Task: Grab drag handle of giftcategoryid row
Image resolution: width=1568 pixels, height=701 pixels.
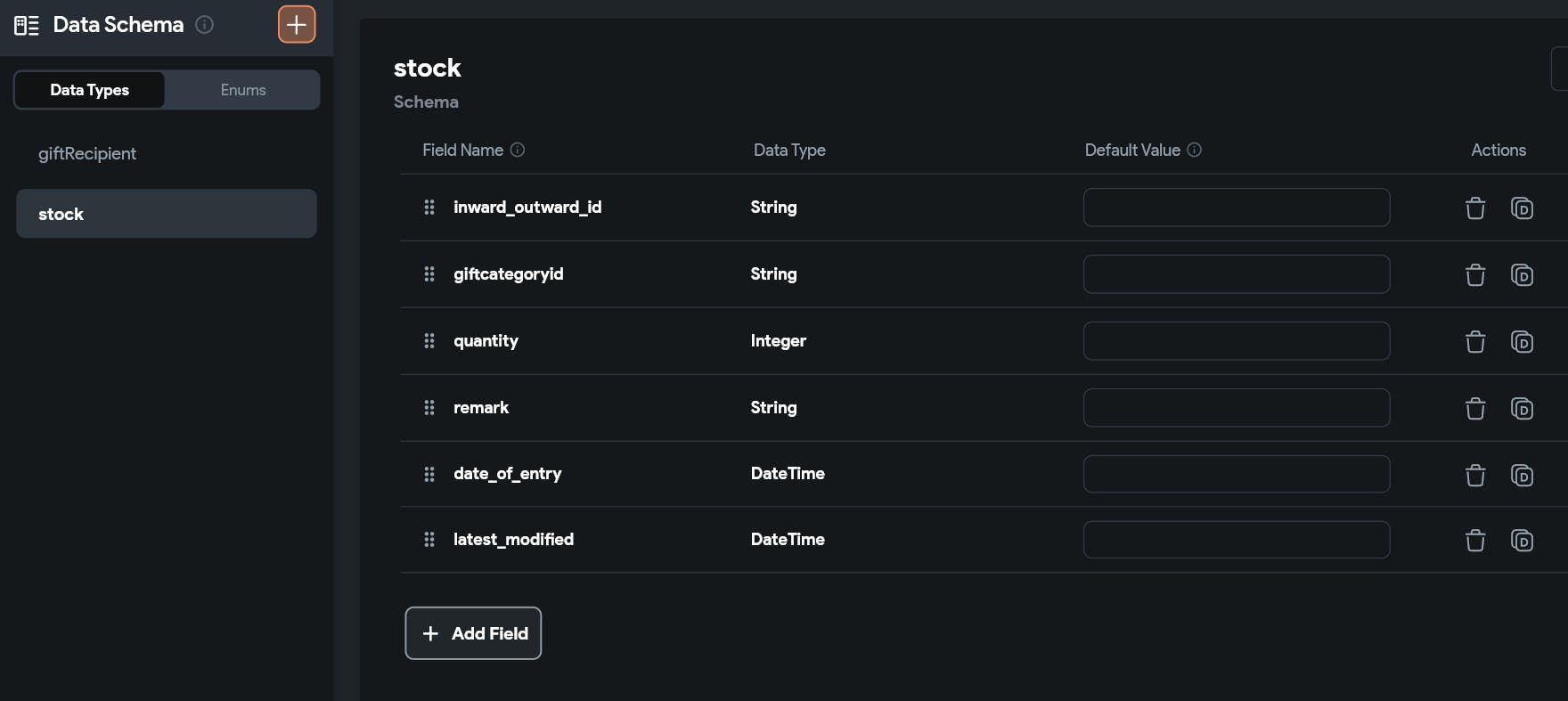Action: click(x=429, y=273)
